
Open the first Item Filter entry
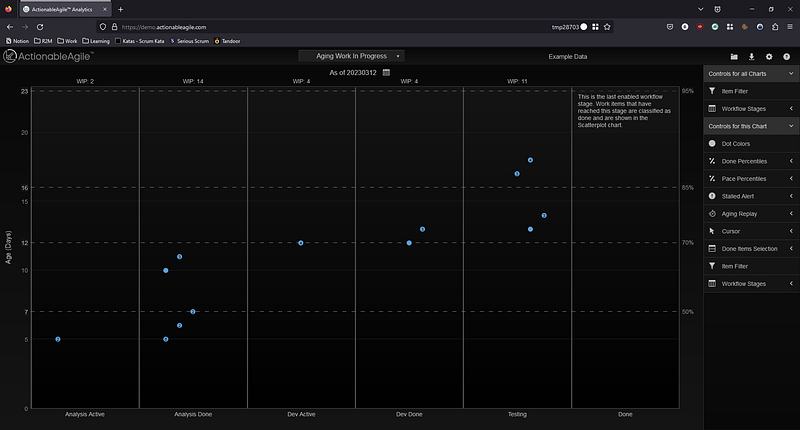pyautogui.click(x=751, y=91)
